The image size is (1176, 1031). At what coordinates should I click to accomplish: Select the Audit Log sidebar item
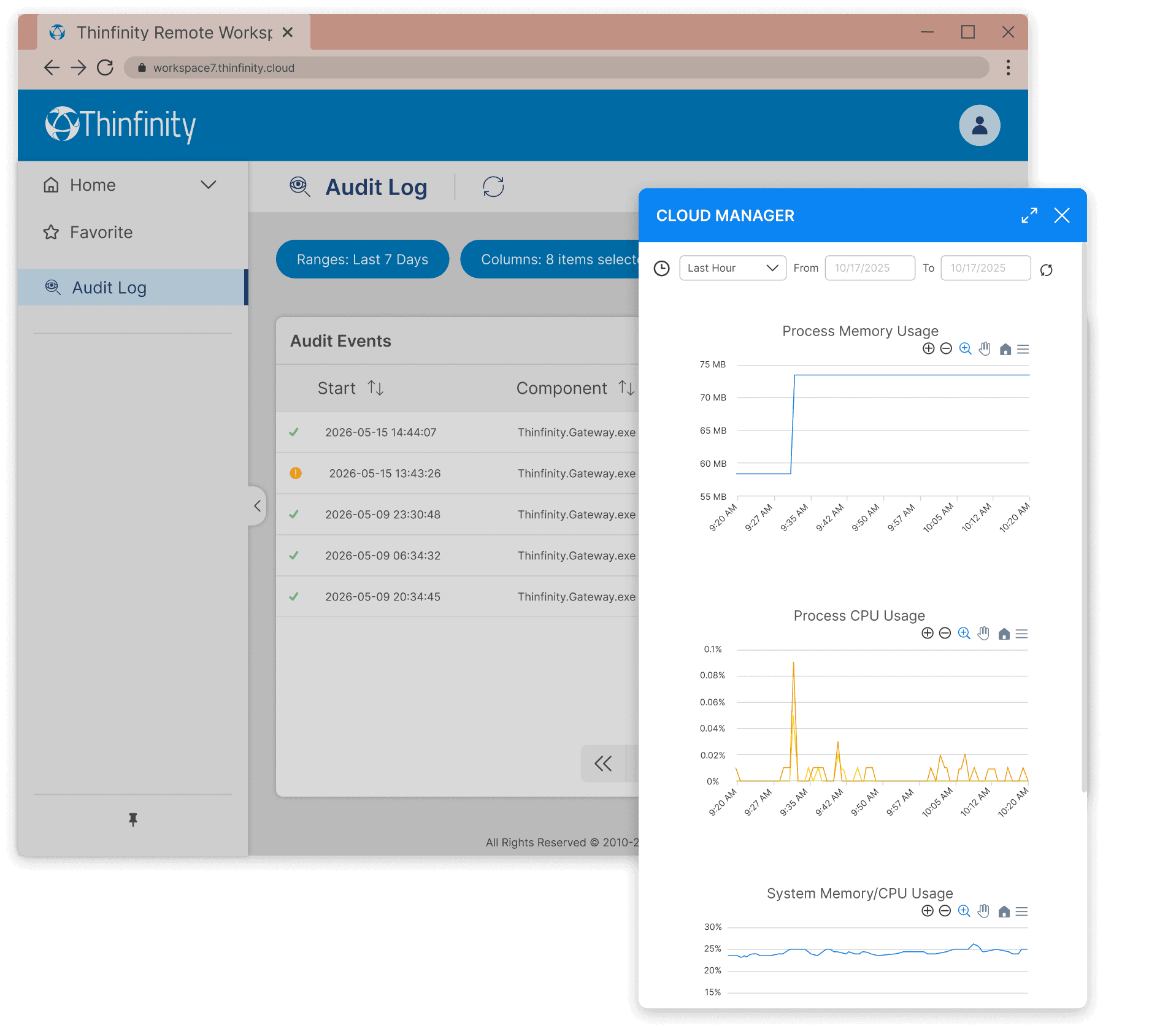click(133, 288)
